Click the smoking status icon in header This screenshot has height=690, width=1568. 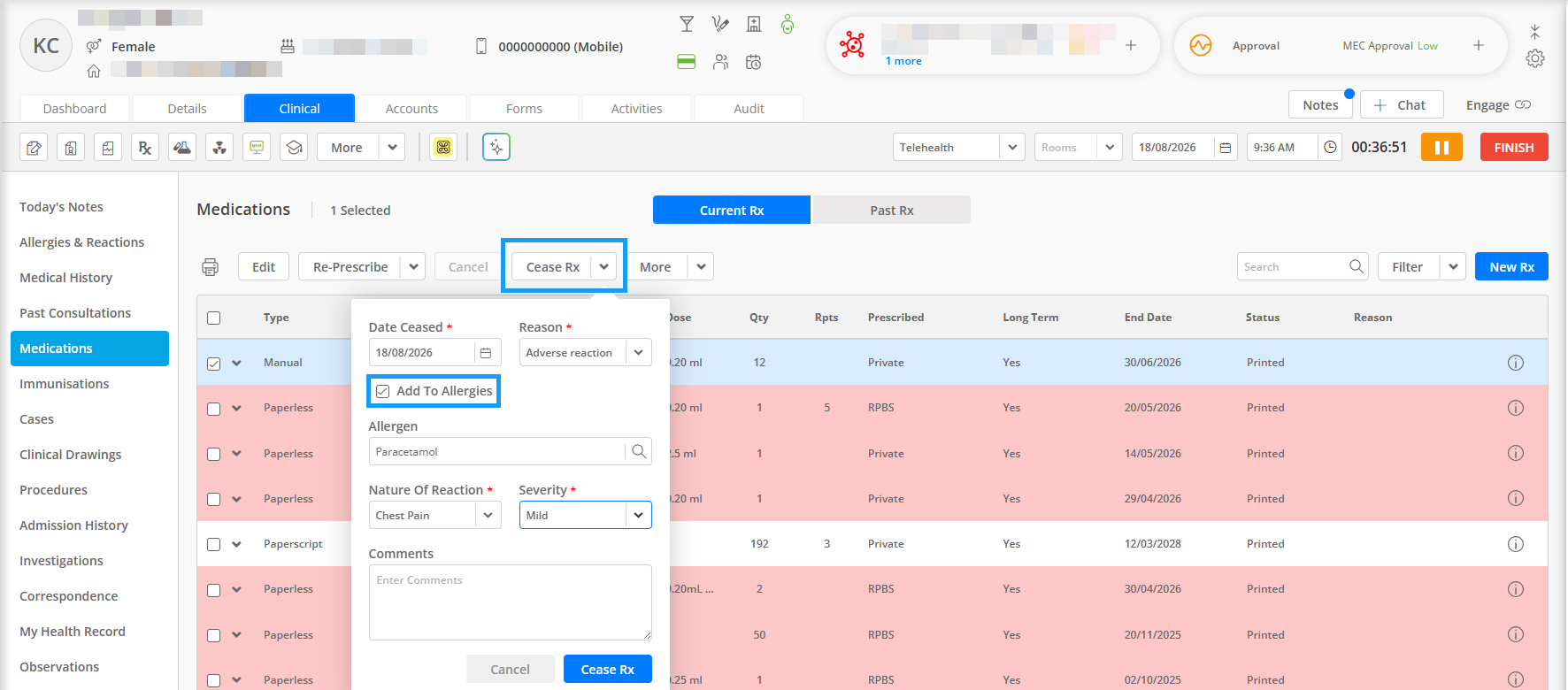pos(720,24)
